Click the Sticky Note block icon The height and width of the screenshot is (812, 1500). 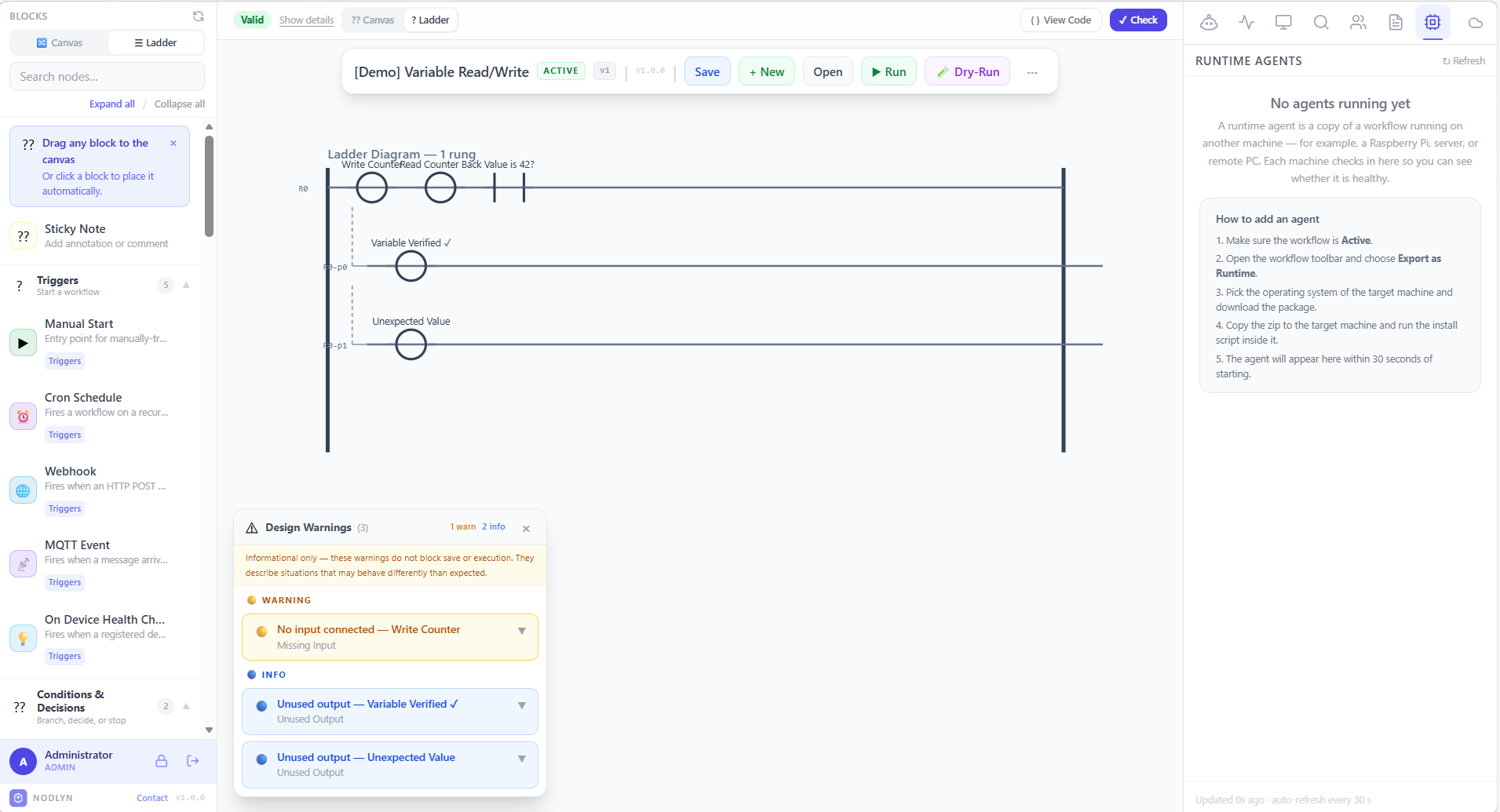[24, 235]
